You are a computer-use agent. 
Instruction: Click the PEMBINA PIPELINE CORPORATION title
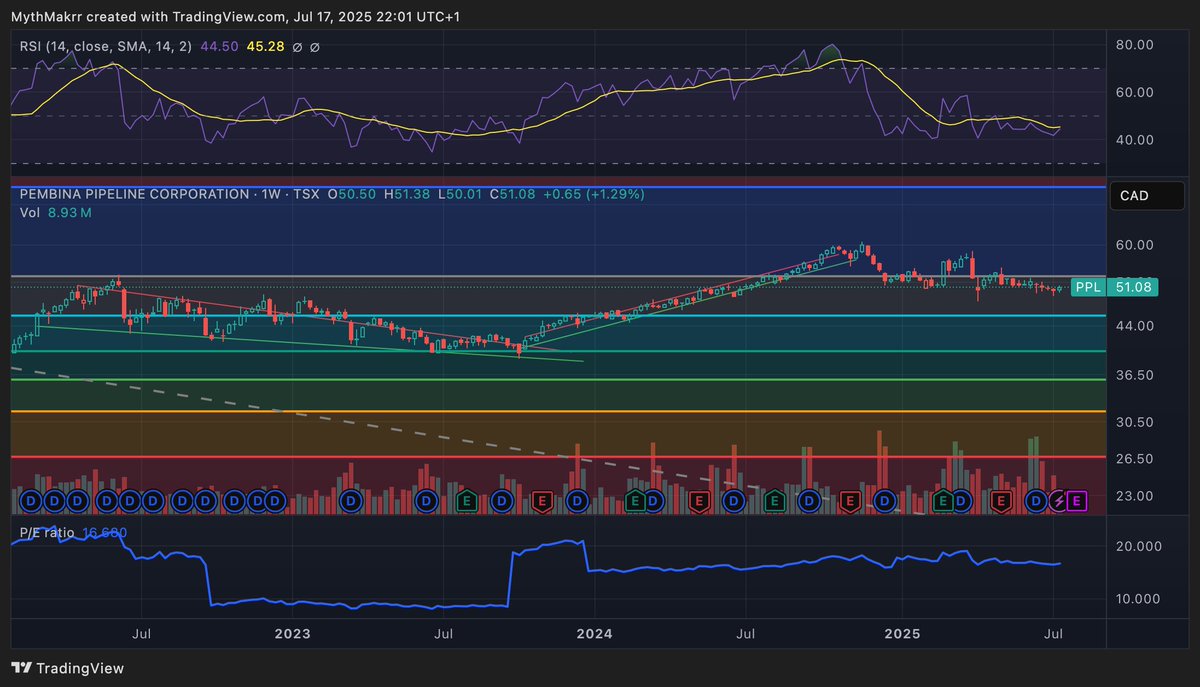[135, 194]
